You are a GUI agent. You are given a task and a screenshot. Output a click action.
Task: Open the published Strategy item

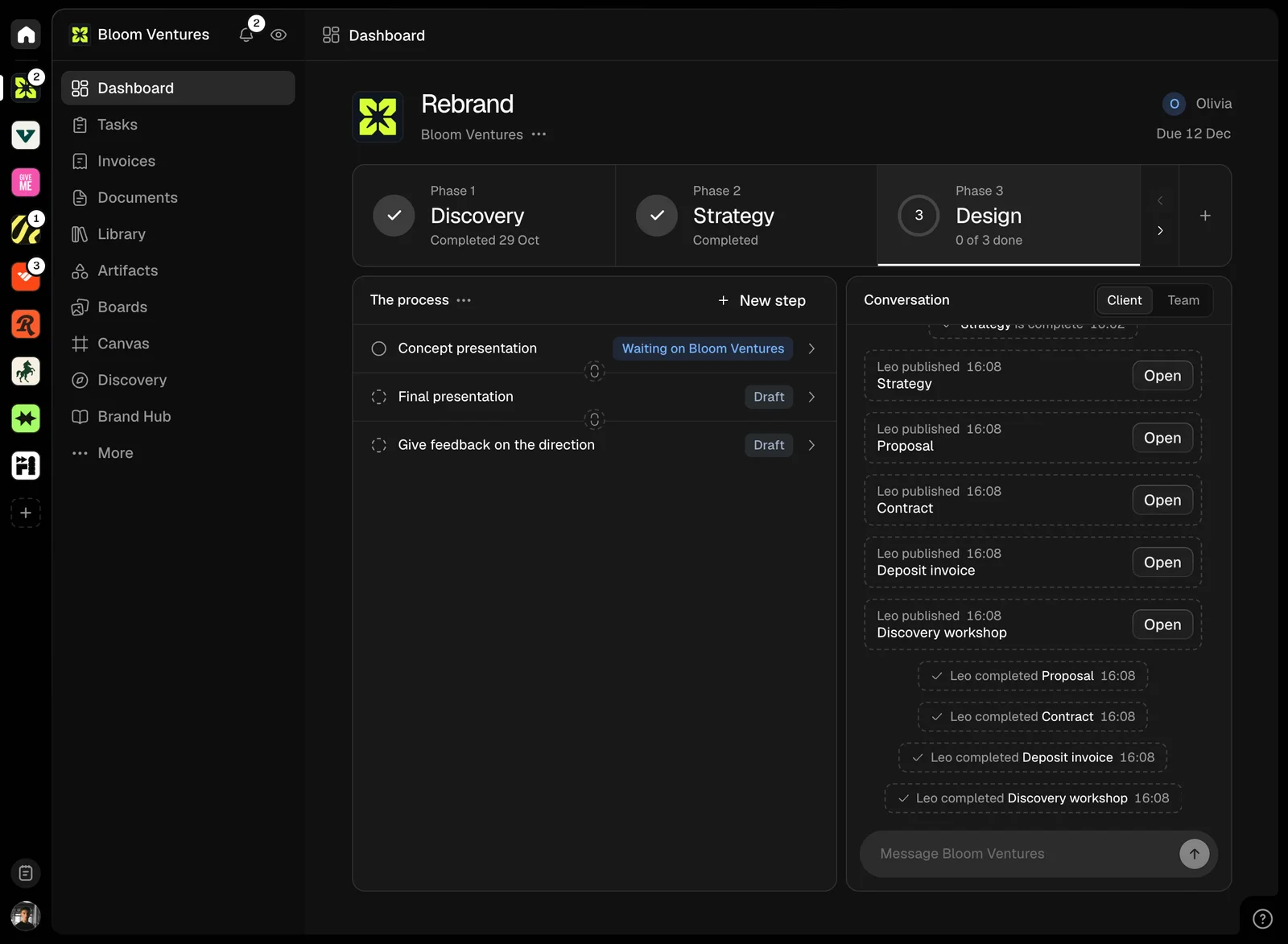1162,376
